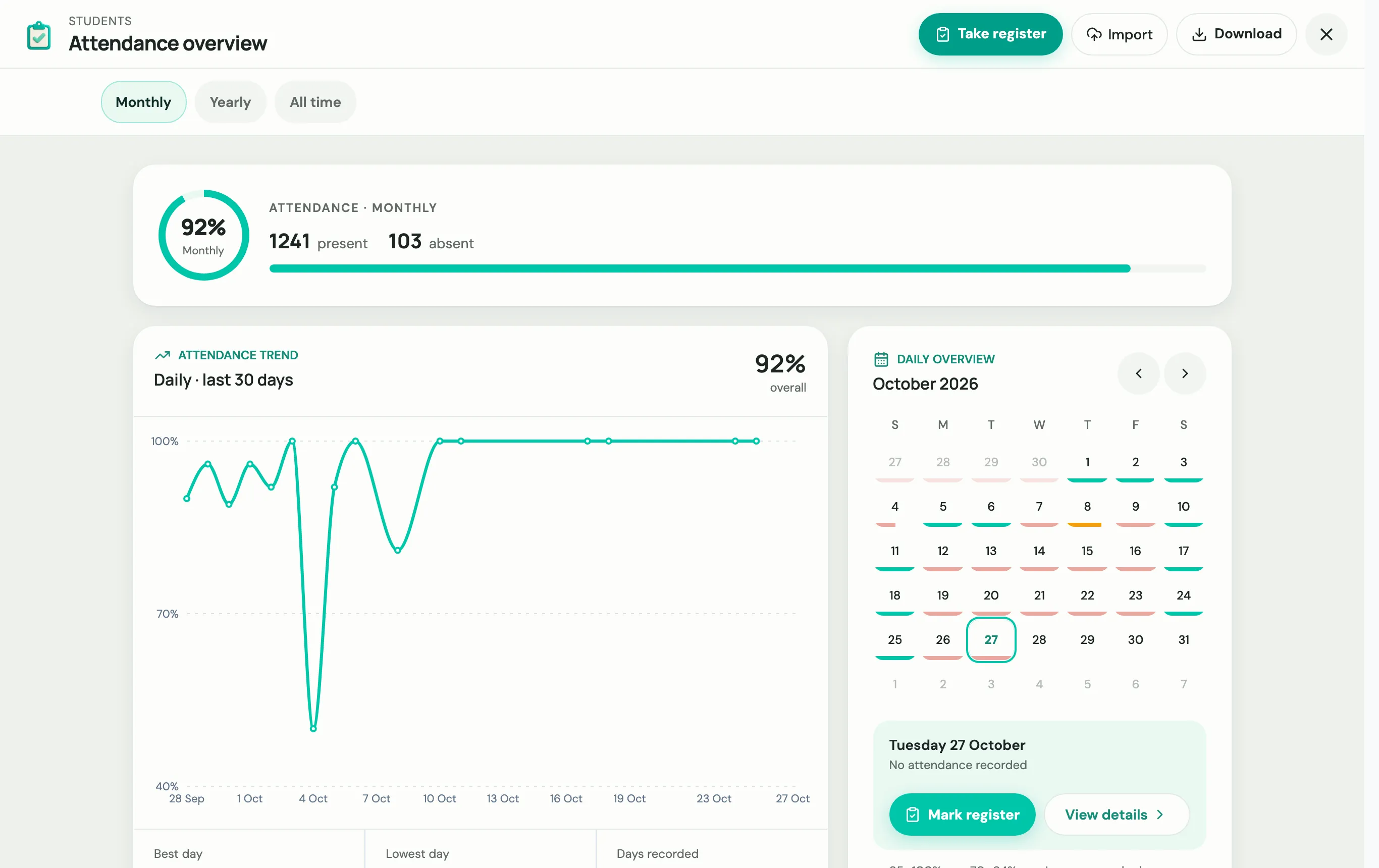Go to next month in calendar
Screen dimensions: 1379x868
click(1185, 373)
